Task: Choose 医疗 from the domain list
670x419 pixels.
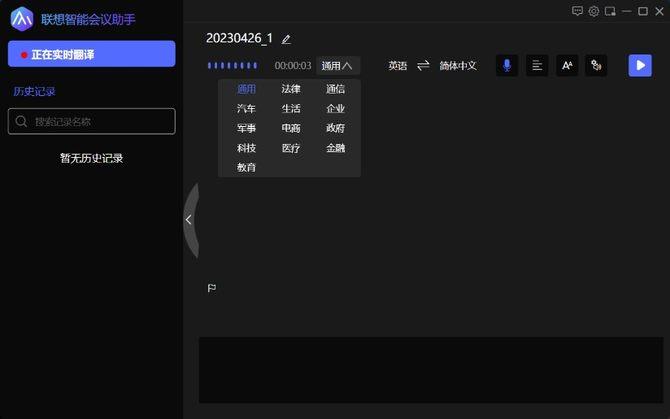Action: click(x=291, y=148)
